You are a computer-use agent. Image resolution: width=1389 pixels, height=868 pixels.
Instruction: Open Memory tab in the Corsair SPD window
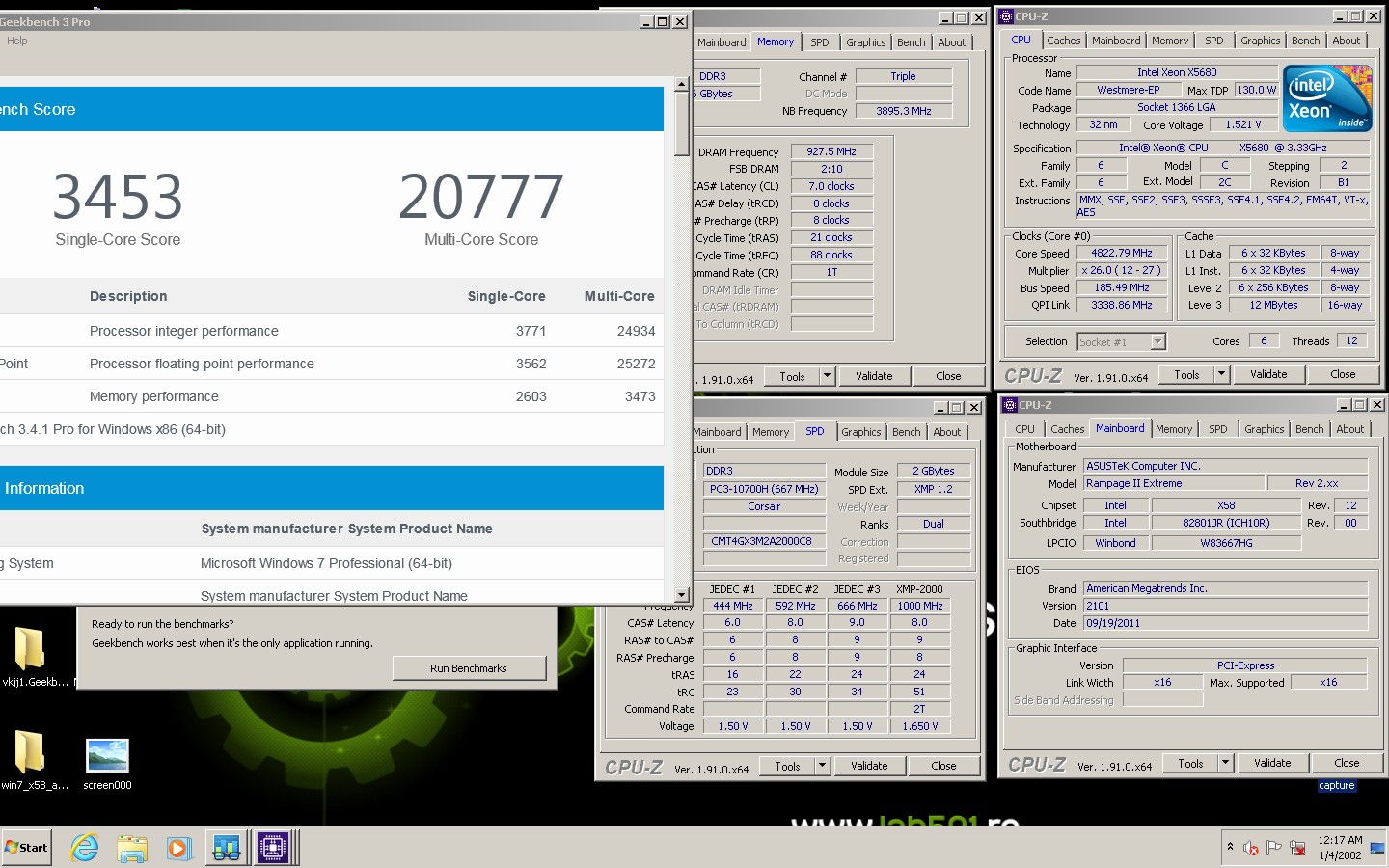coord(771,432)
